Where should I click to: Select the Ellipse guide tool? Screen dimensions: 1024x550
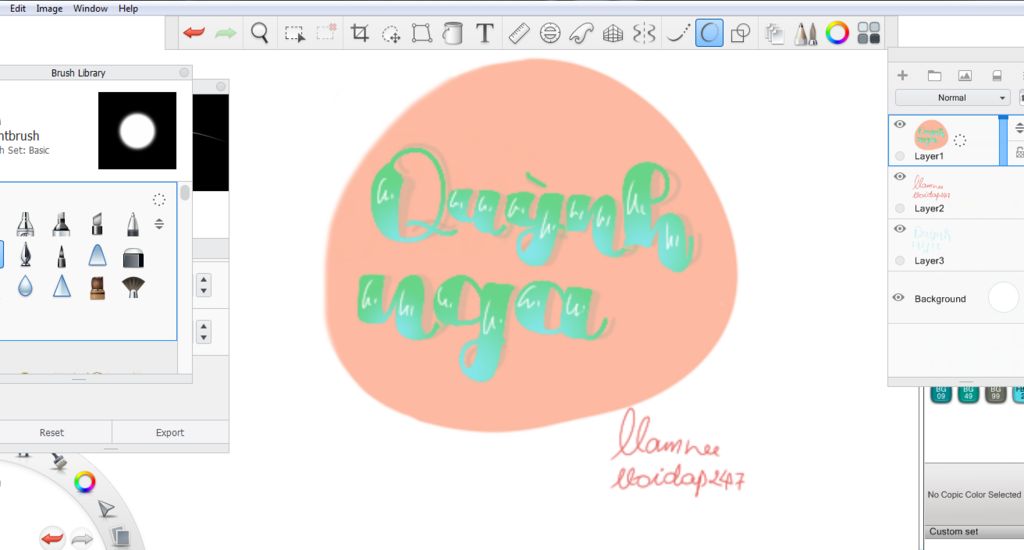pyautogui.click(x=550, y=33)
